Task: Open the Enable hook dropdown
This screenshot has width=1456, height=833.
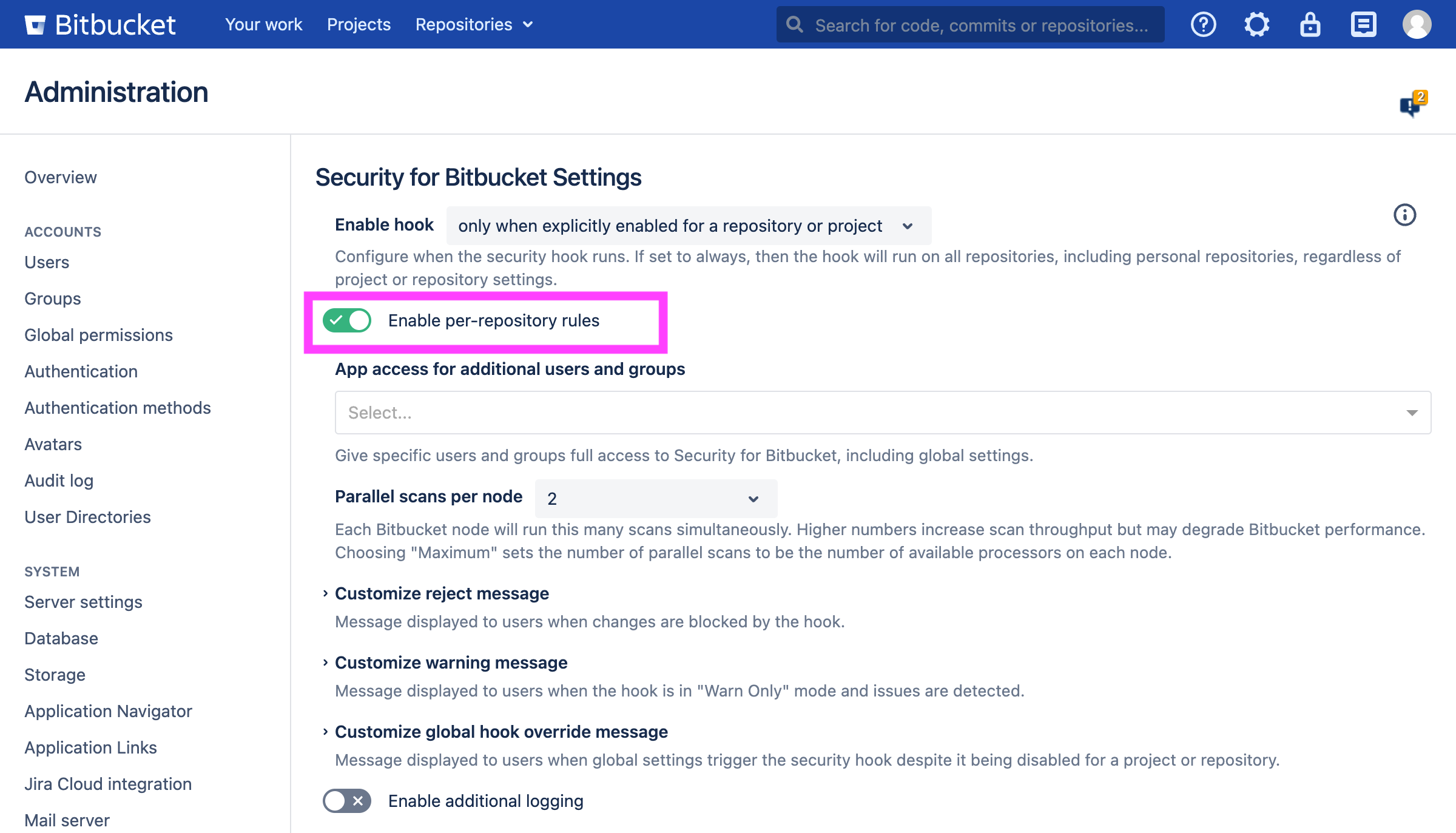Action: tap(689, 226)
